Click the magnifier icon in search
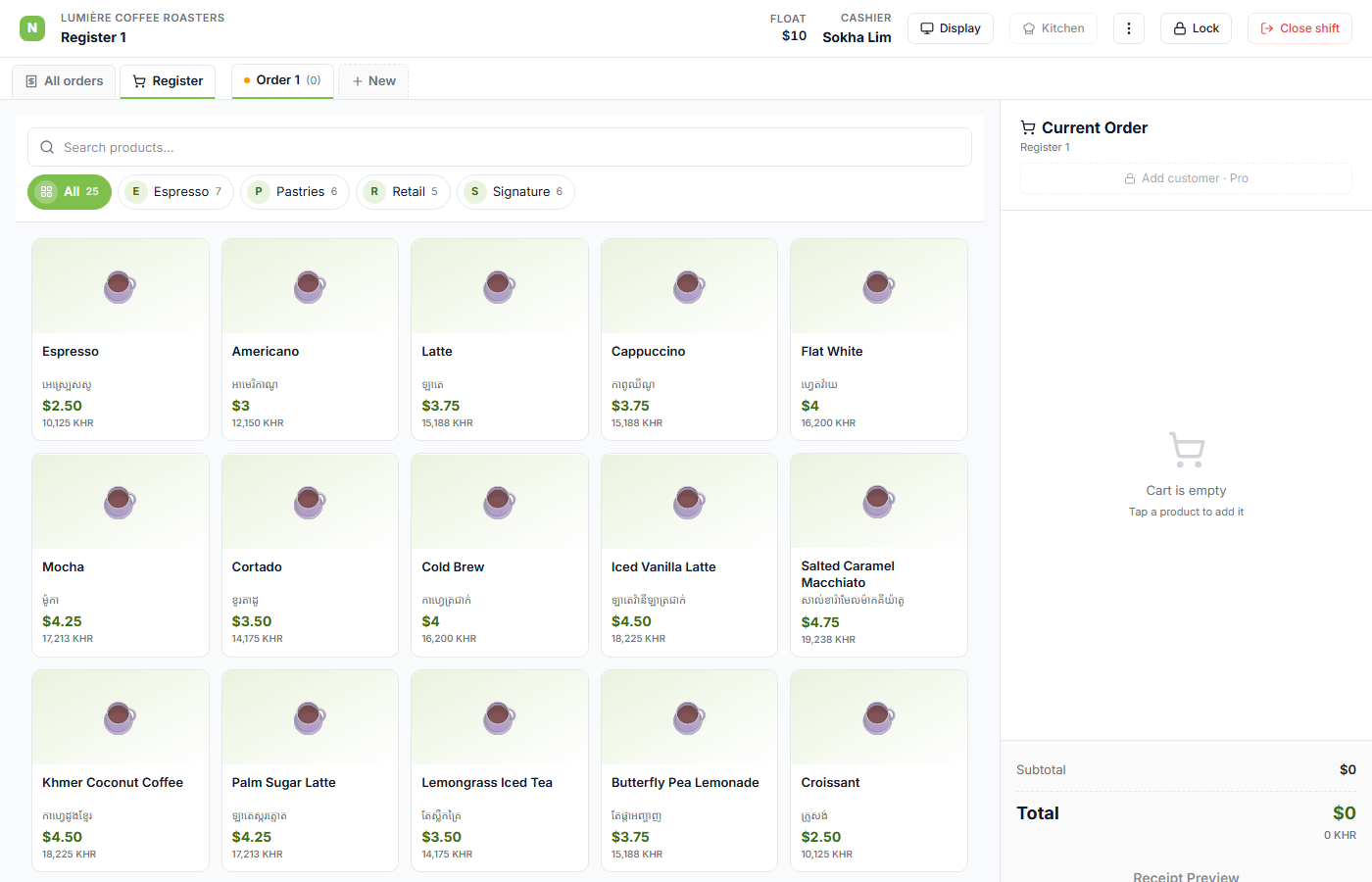The image size is (1372, 882). tap(47, 147)
